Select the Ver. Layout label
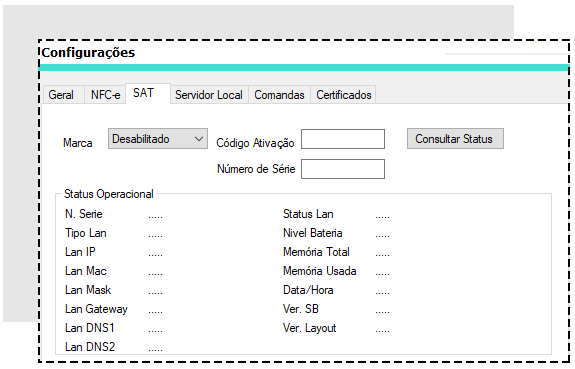This screenshot has height=369, width=575. [310, 328]
